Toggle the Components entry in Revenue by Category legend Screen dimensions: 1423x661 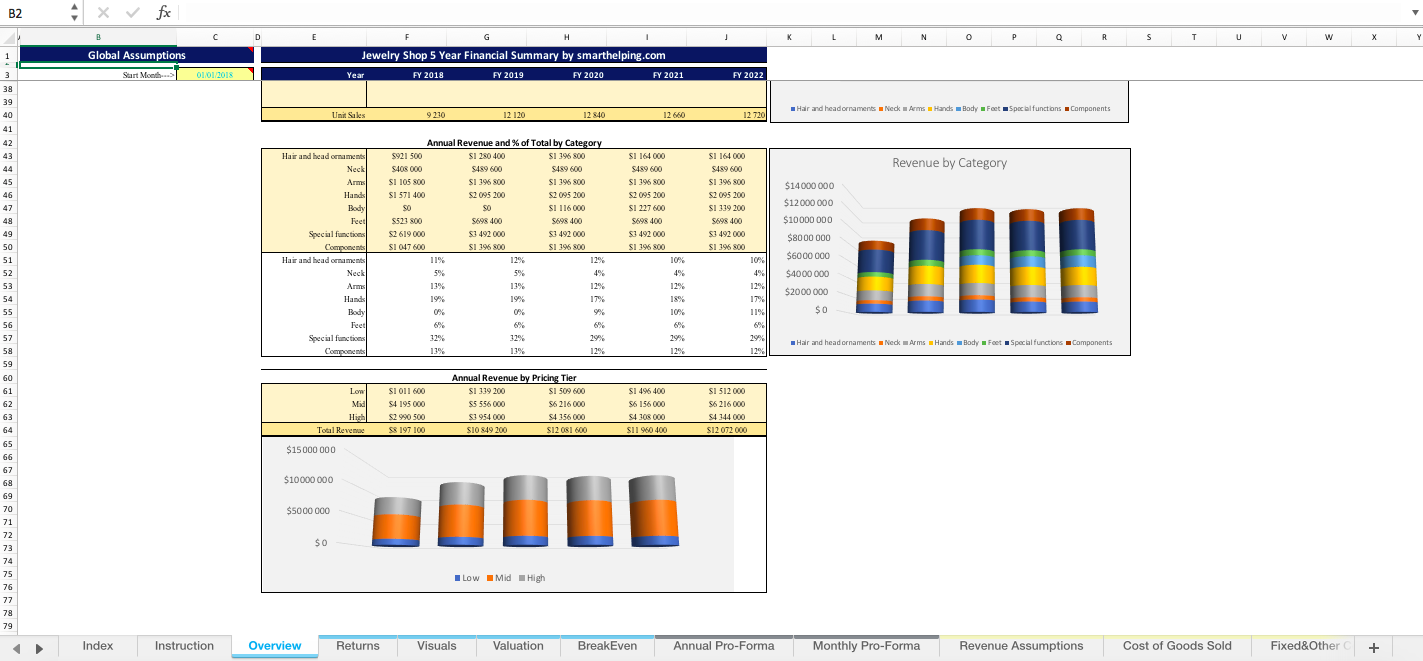tap(1090, 342)
